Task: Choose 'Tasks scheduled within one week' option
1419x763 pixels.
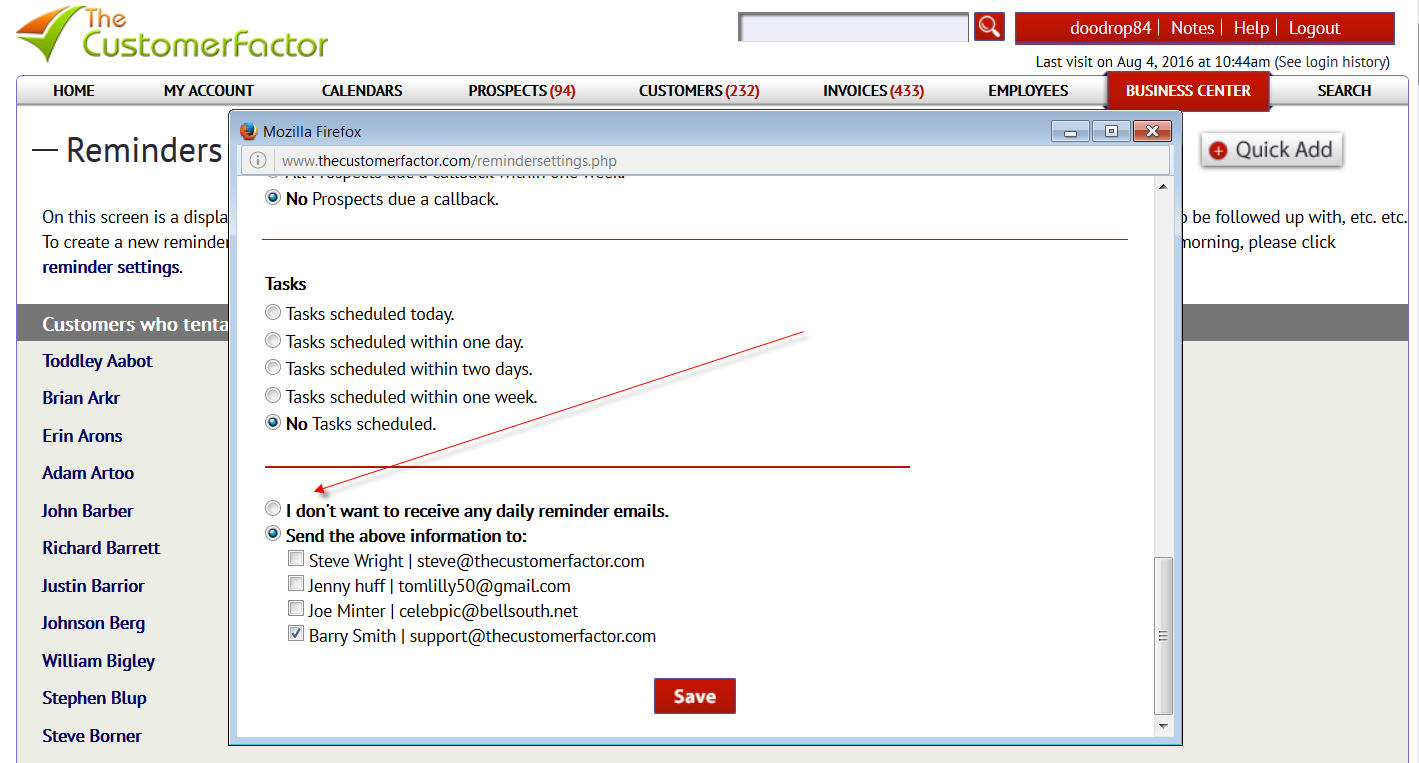Action: click(x=273, y=396)
